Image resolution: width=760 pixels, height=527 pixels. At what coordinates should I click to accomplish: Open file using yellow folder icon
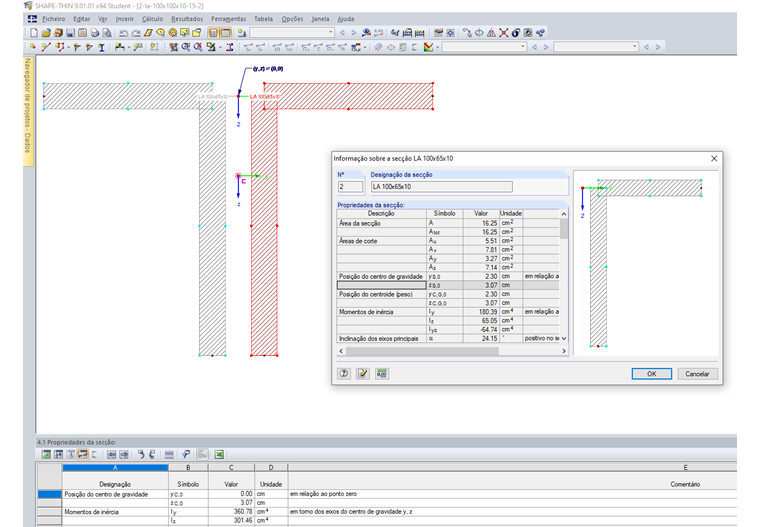pyautogui.click(x=46, y=33)
